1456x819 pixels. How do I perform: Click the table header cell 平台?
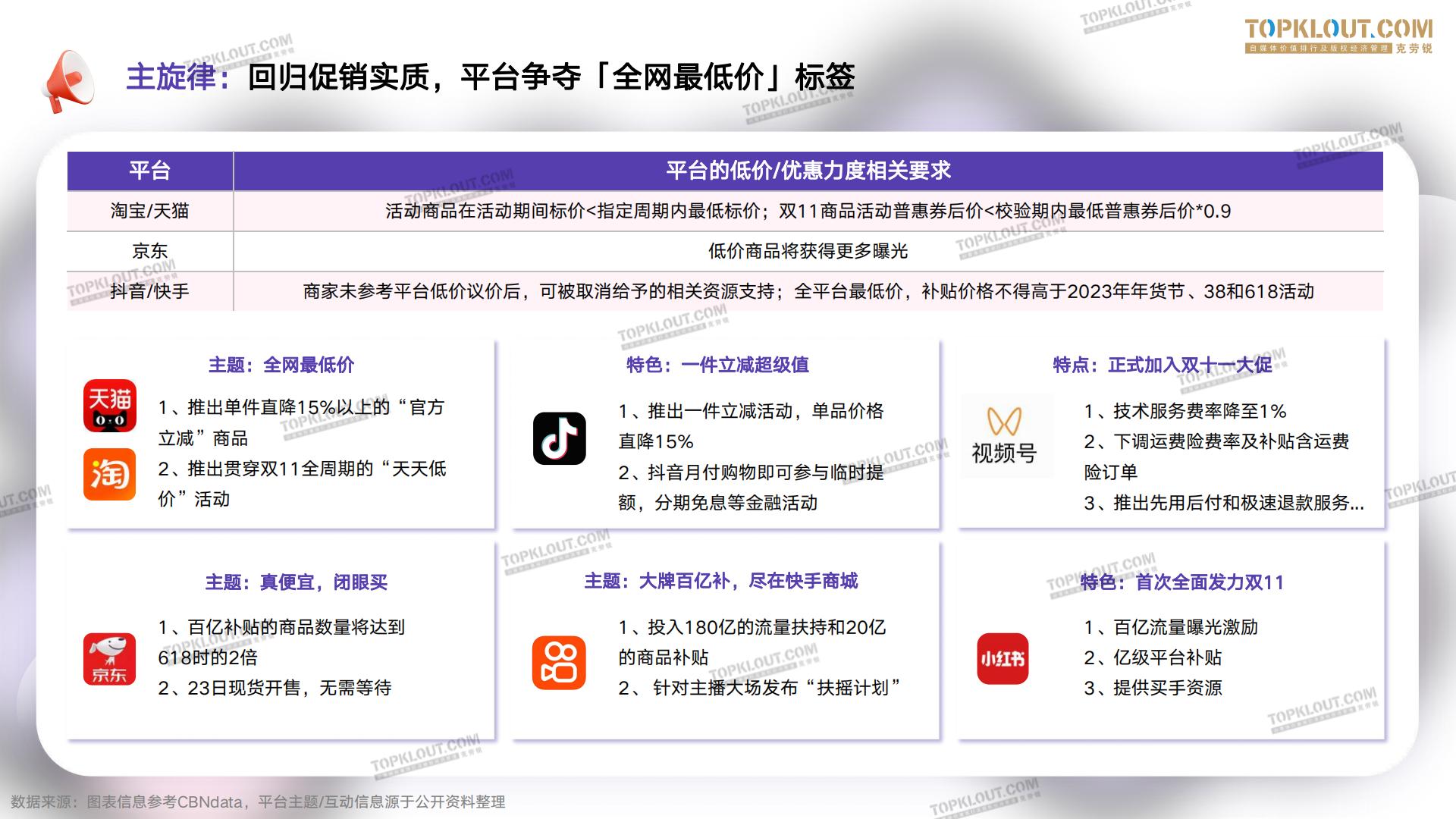150,171
